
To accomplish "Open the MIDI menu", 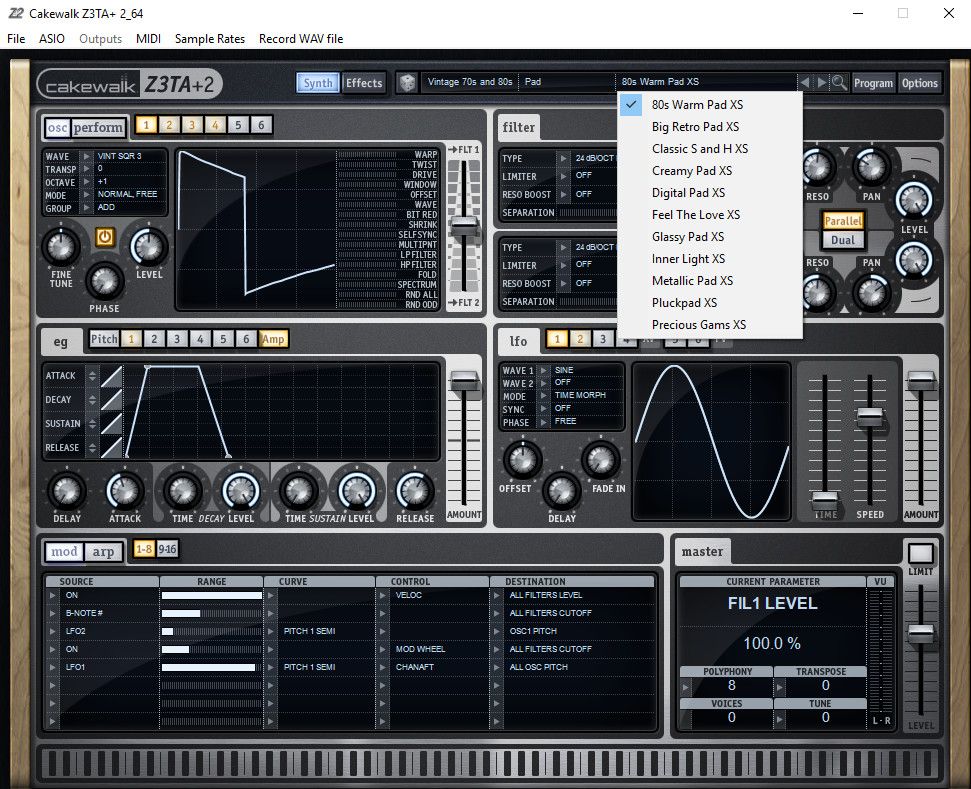I will tap(147, 38).
